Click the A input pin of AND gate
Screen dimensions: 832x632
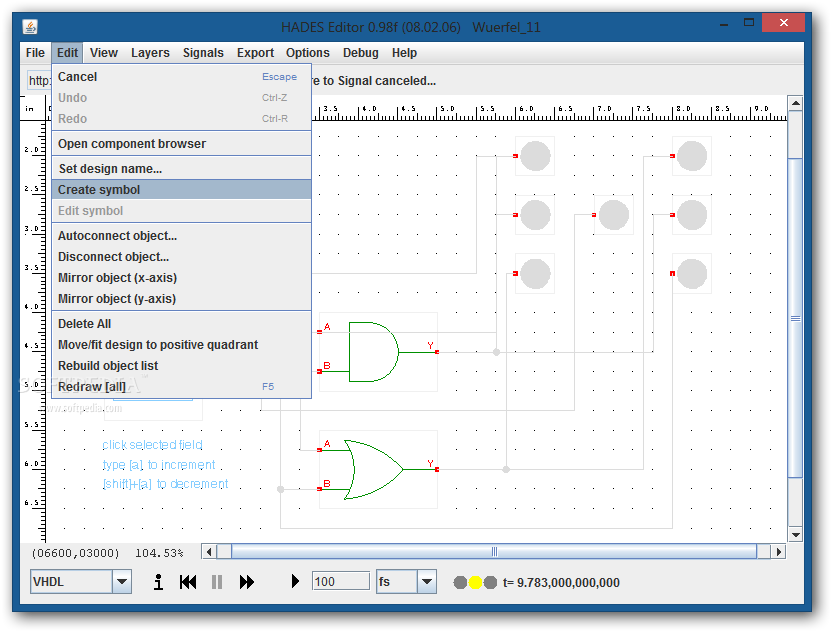tap(319, 332)
